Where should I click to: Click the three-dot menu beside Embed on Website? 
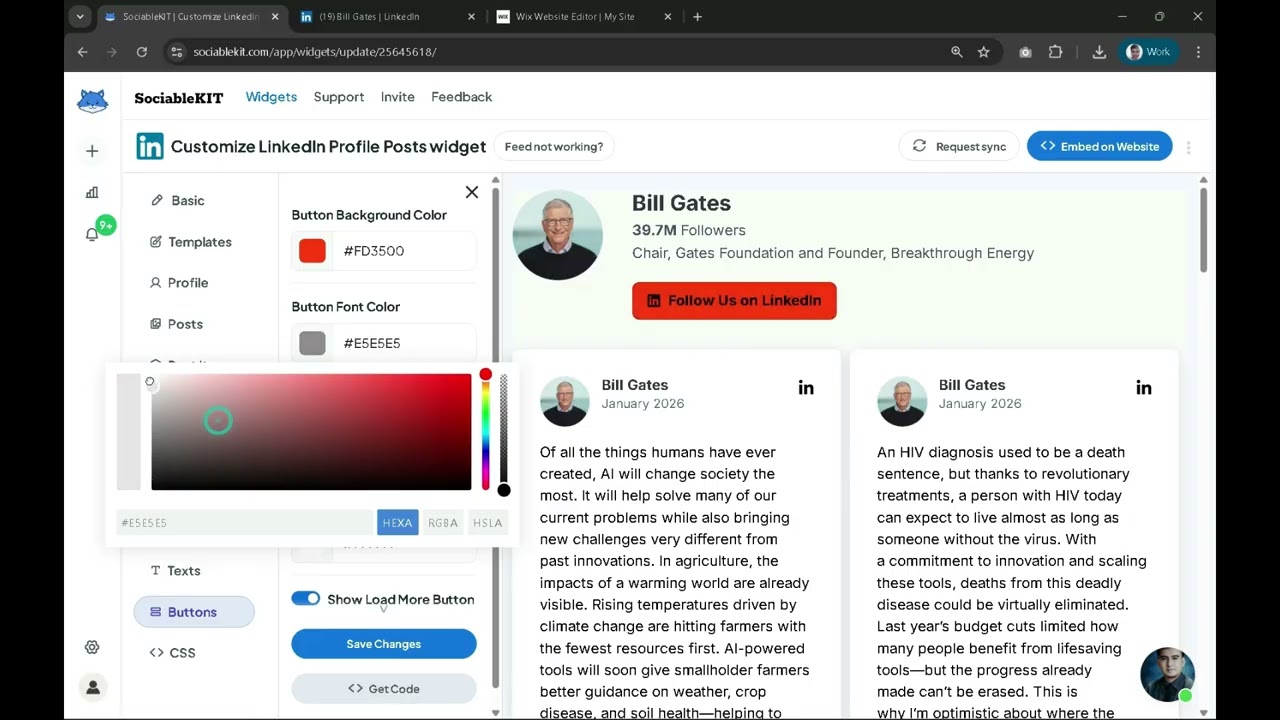[1188, 147]
